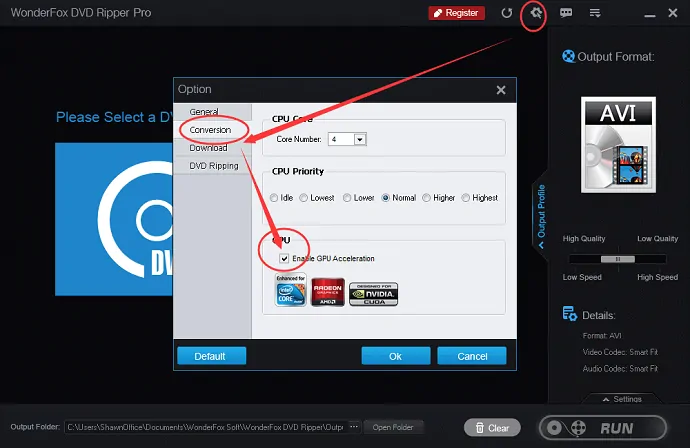The width and height of the screenshot is (690, 448).
Task: Toggle Enable GPU Acceleration checkbox
Action: point(284,258)
